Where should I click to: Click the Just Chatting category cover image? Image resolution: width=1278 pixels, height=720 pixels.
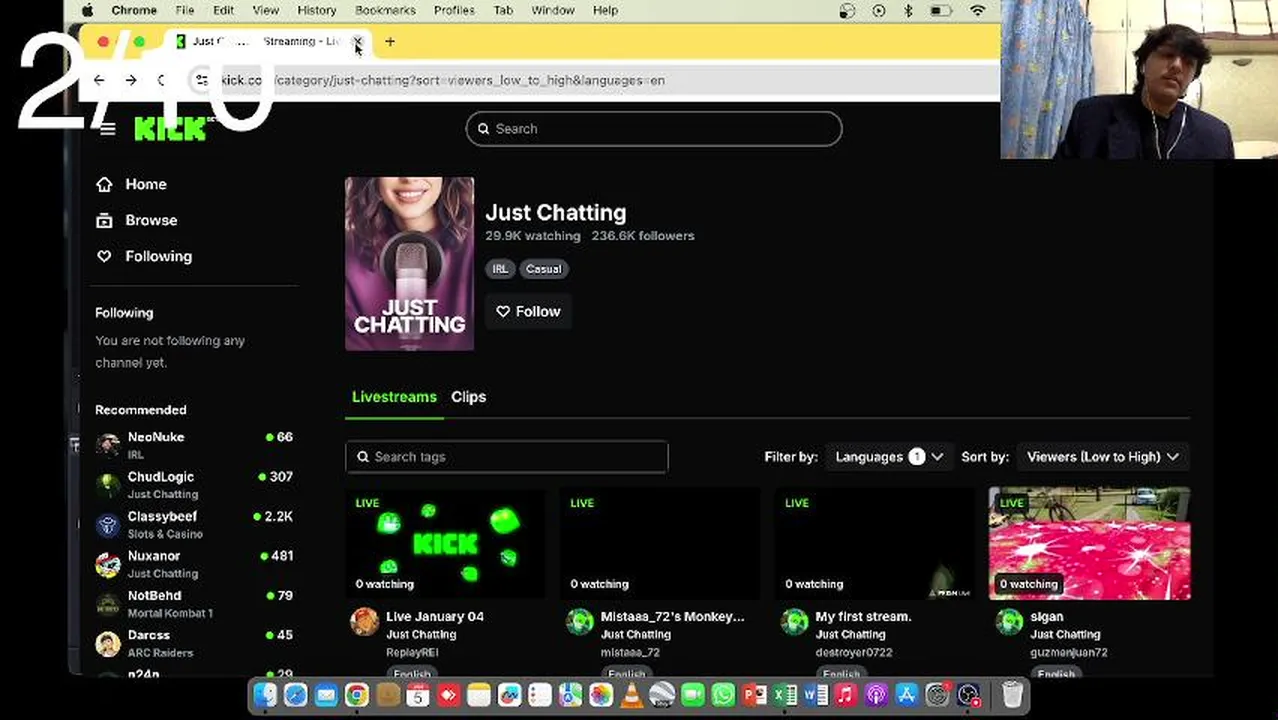409,264
